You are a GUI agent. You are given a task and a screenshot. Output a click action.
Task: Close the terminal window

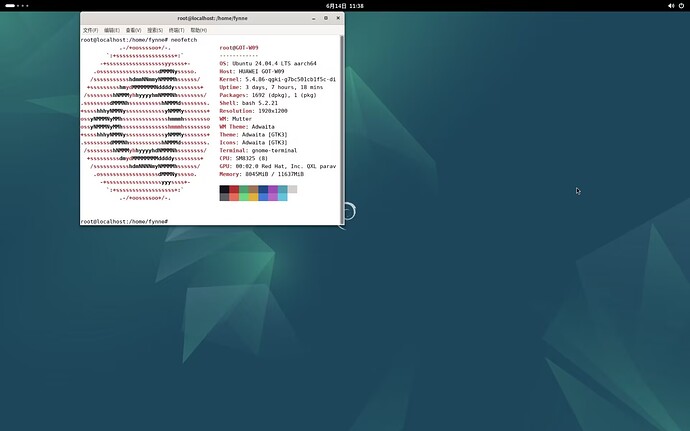pyautogui.click(x=338, y=18)
